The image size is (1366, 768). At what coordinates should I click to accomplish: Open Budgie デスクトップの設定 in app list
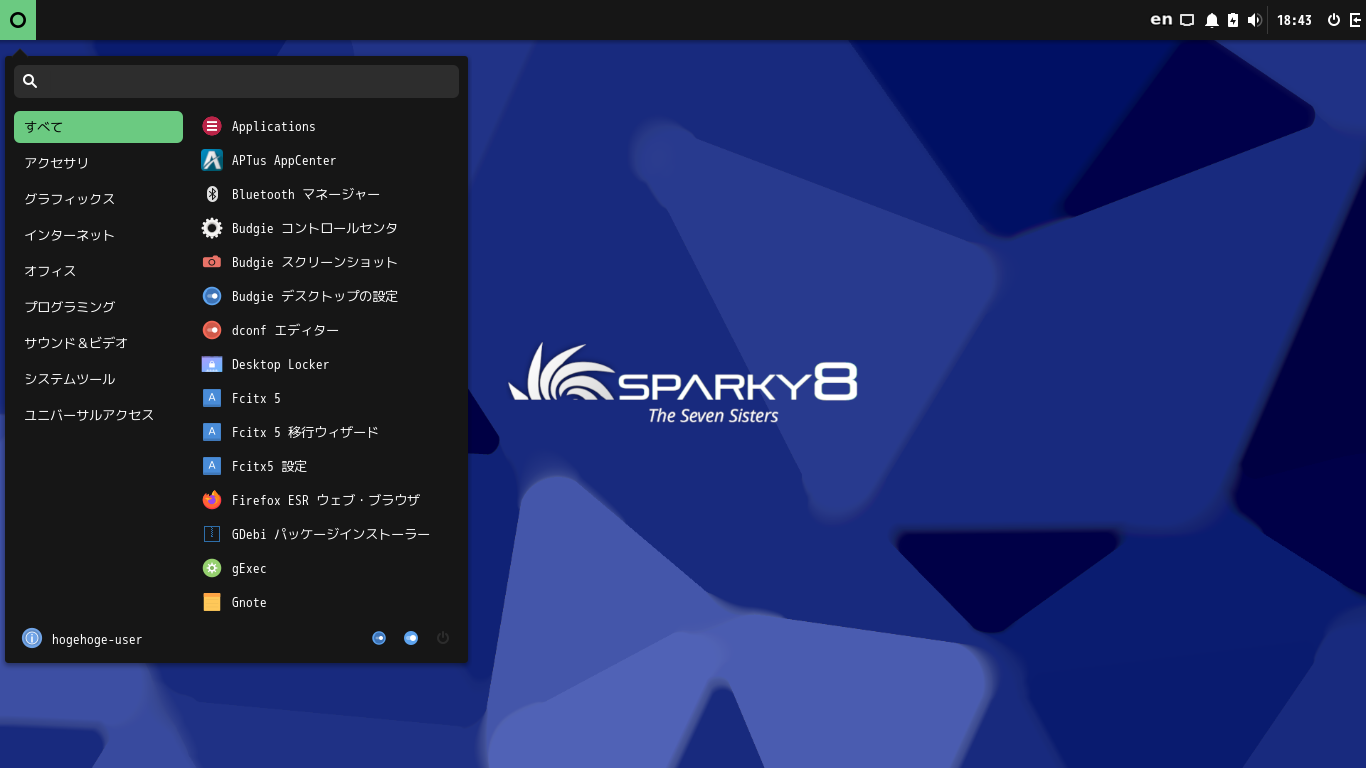326,296
